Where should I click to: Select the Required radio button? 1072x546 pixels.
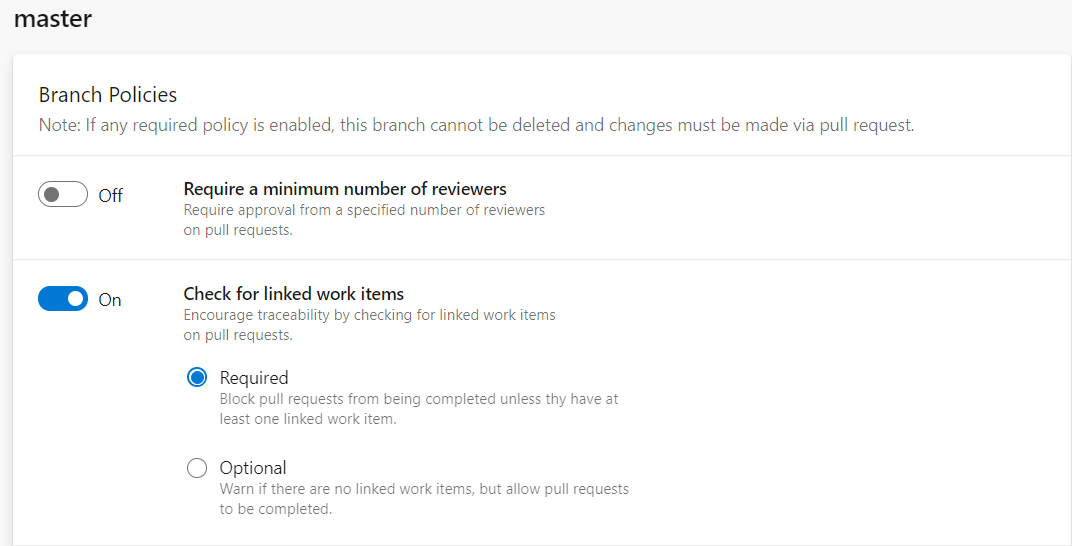(197, 377)
